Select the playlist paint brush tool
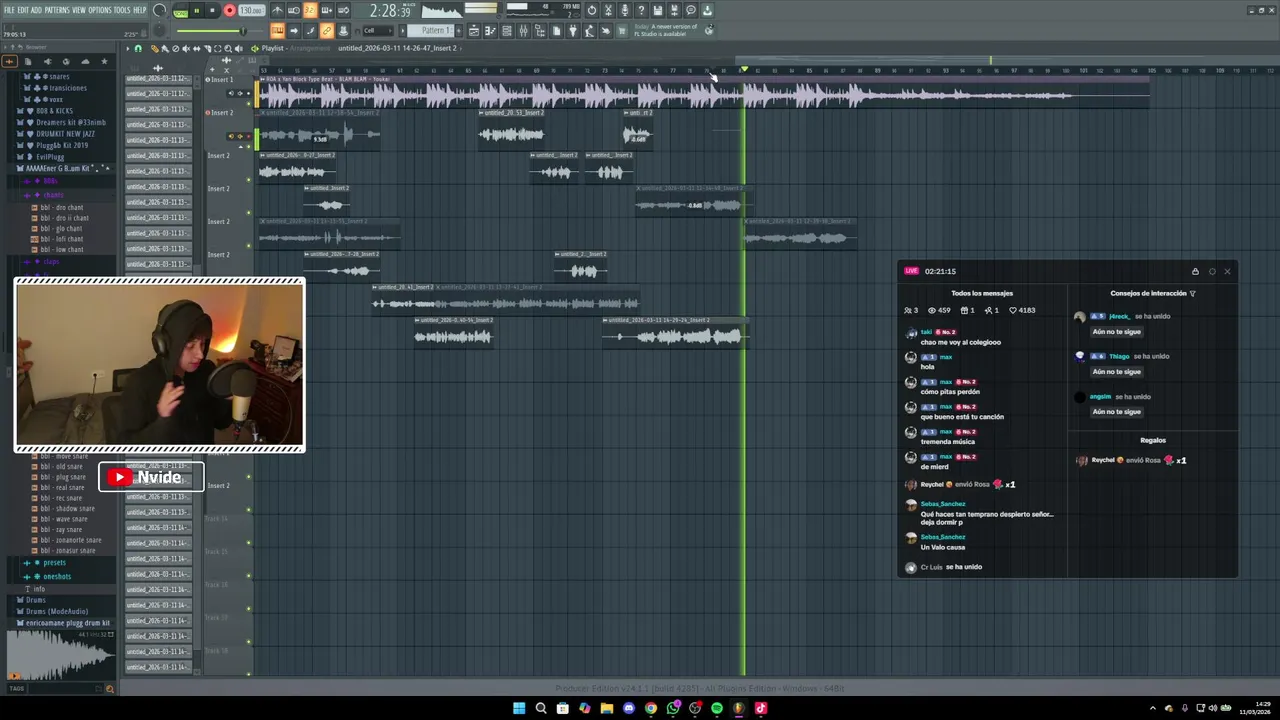The image size is (1280, 720). tap(165, 48)
